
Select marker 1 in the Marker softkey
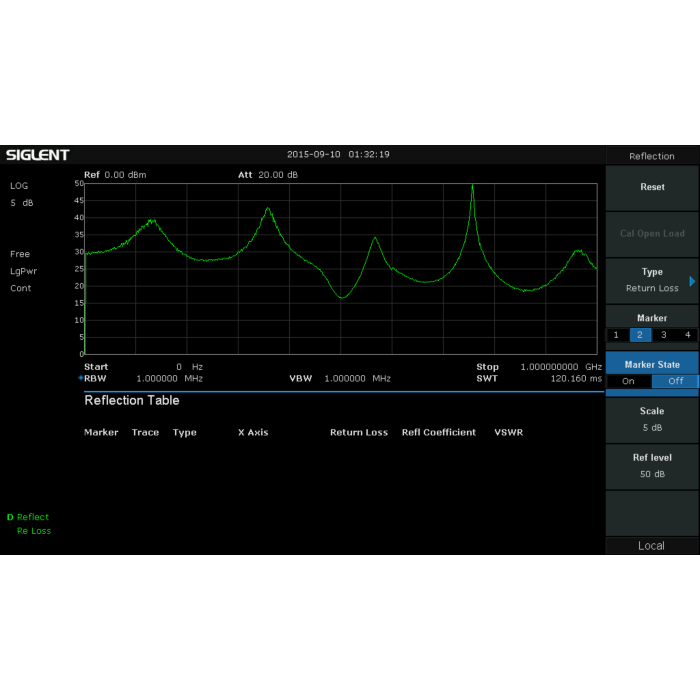pyautogui.click(x=616, y=335)
